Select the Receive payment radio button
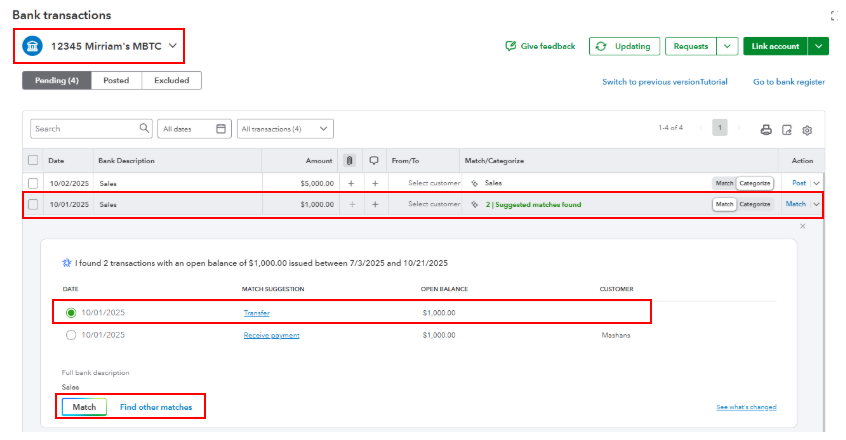 tap(71, 335)
